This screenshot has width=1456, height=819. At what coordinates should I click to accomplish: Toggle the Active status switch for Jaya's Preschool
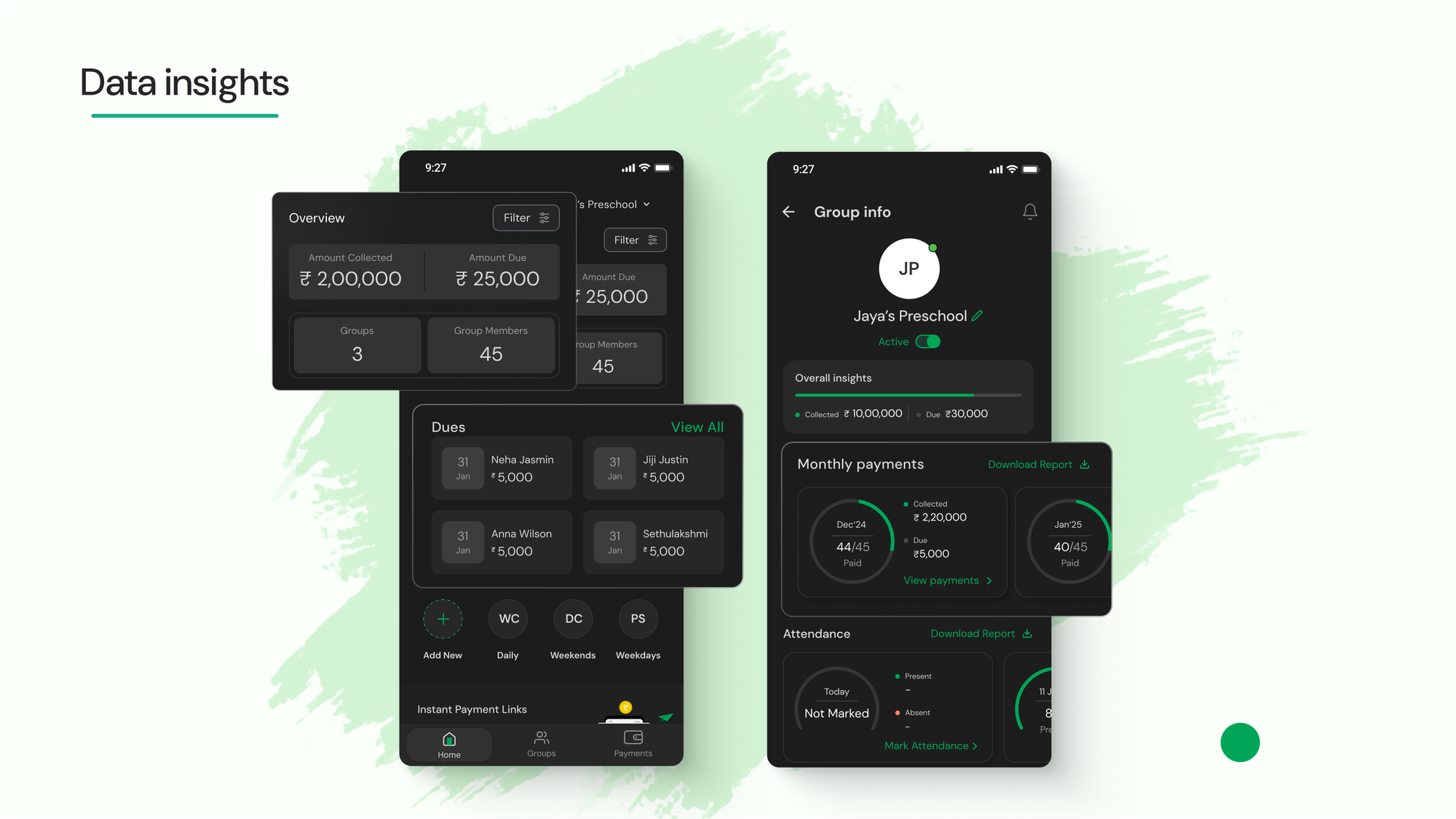[x=927, y=341]
